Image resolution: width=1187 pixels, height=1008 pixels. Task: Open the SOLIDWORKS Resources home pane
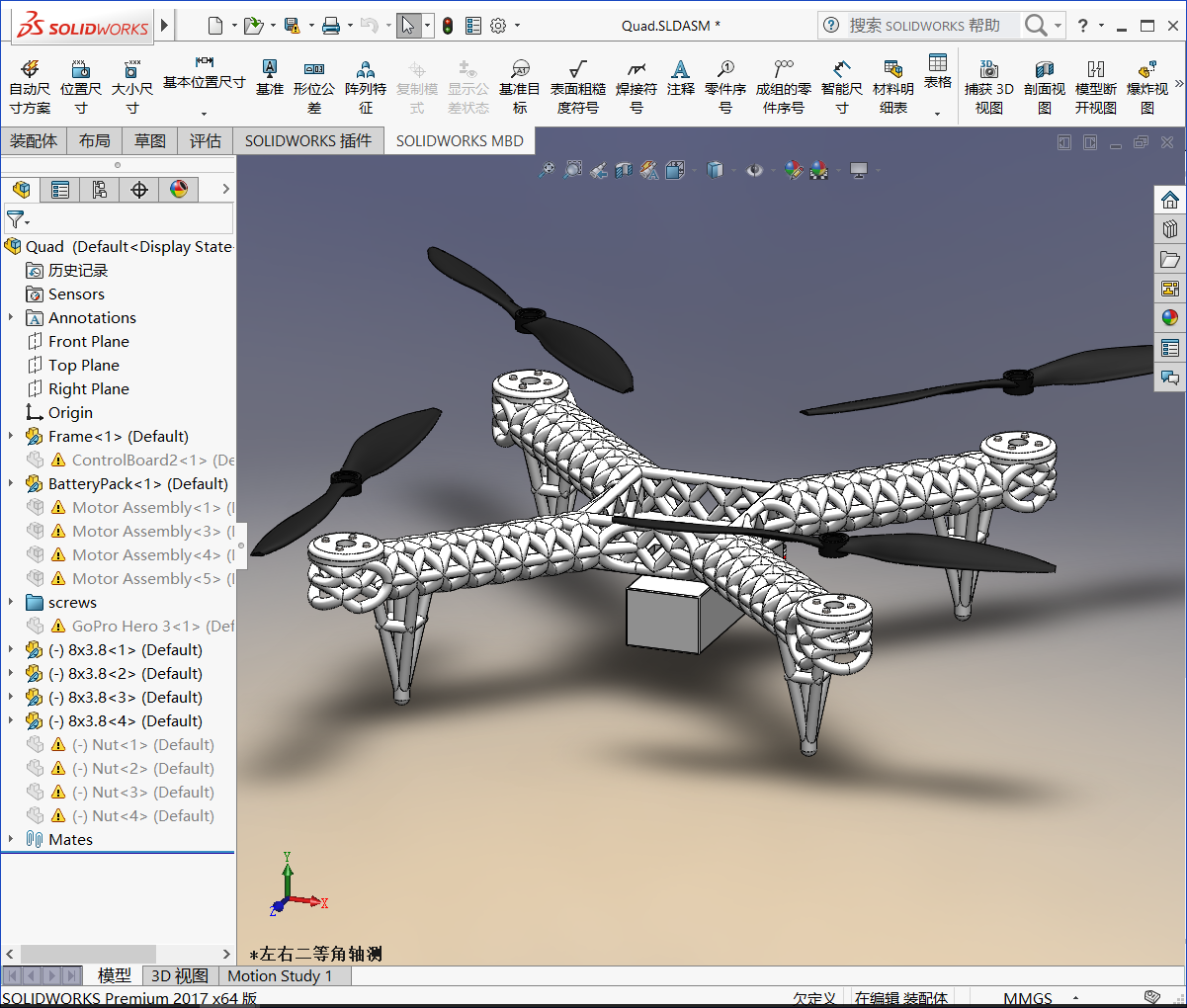click(1170, 200)
